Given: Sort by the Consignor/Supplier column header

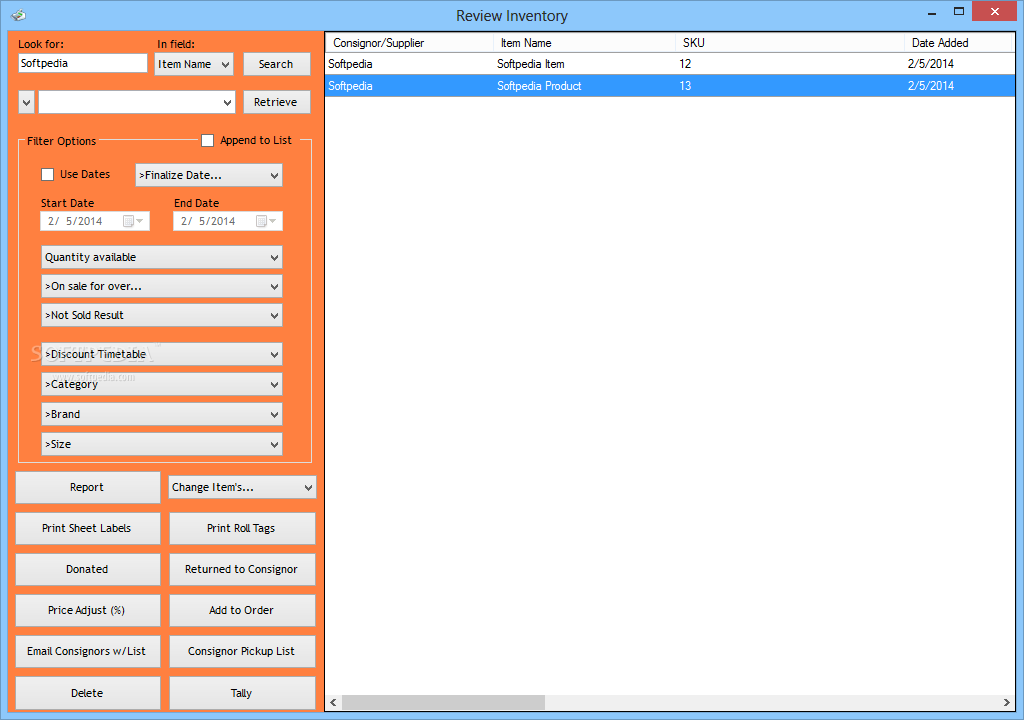Looking at the screenshot, I should tap(409, 43).
